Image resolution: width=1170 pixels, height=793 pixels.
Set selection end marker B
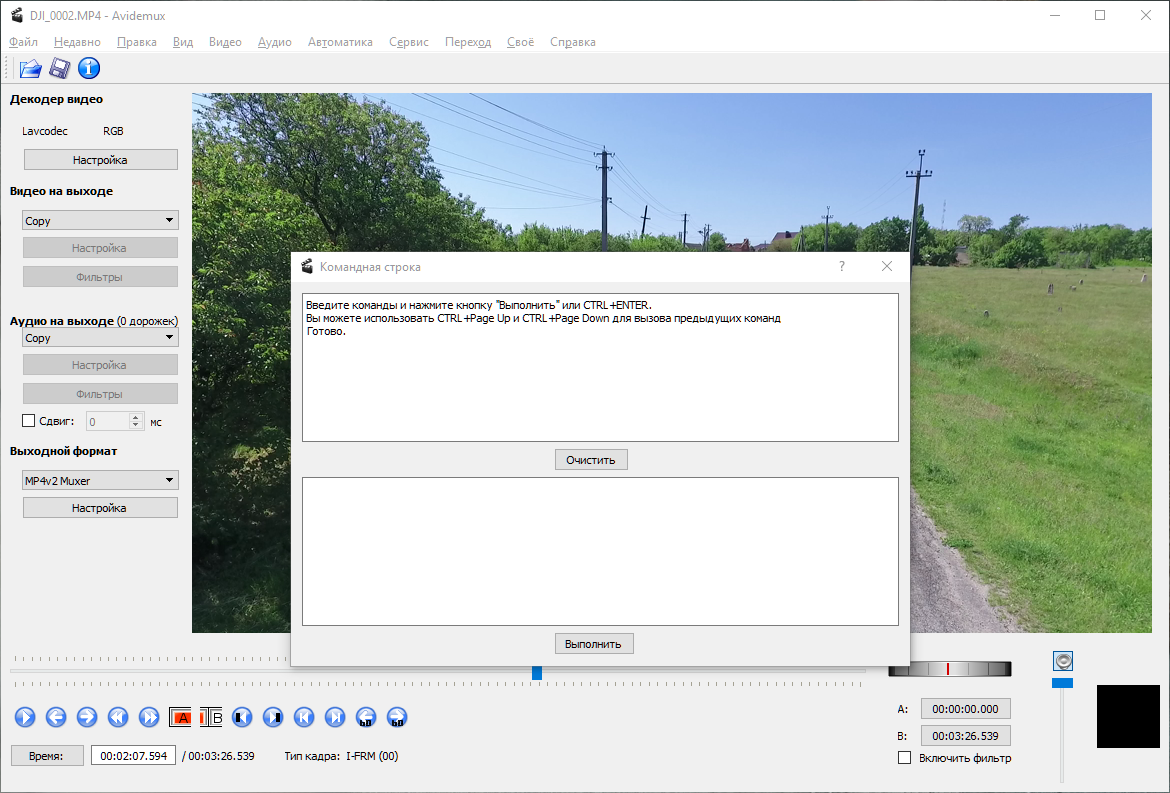pos(211,718)
